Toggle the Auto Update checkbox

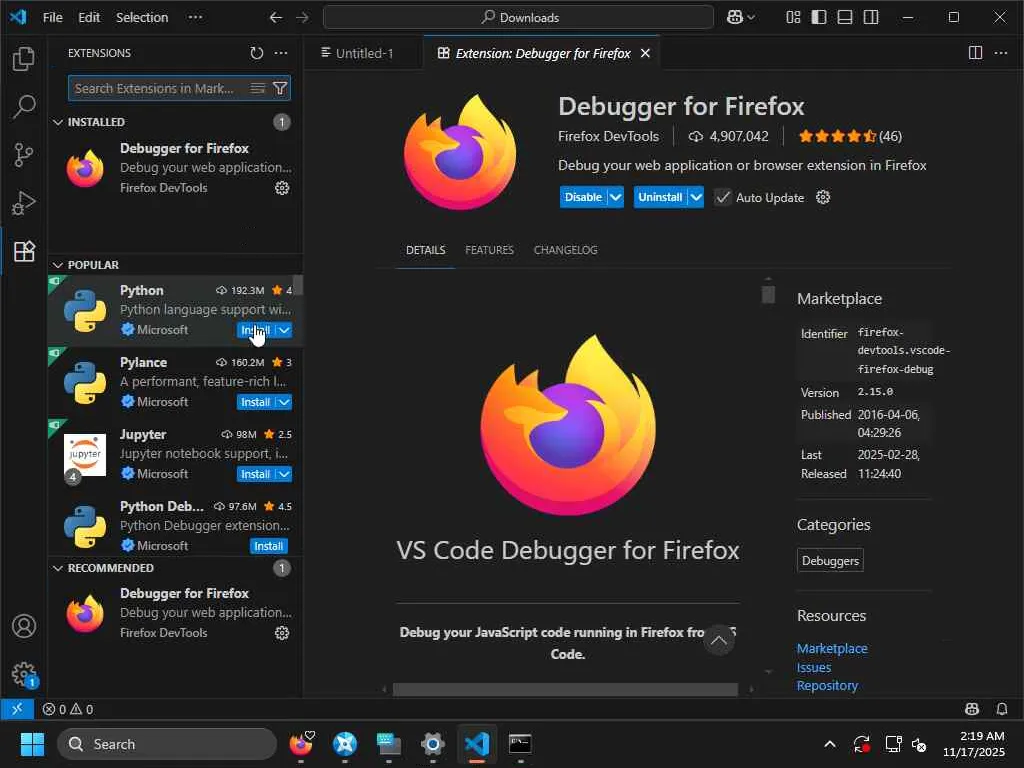722,197
